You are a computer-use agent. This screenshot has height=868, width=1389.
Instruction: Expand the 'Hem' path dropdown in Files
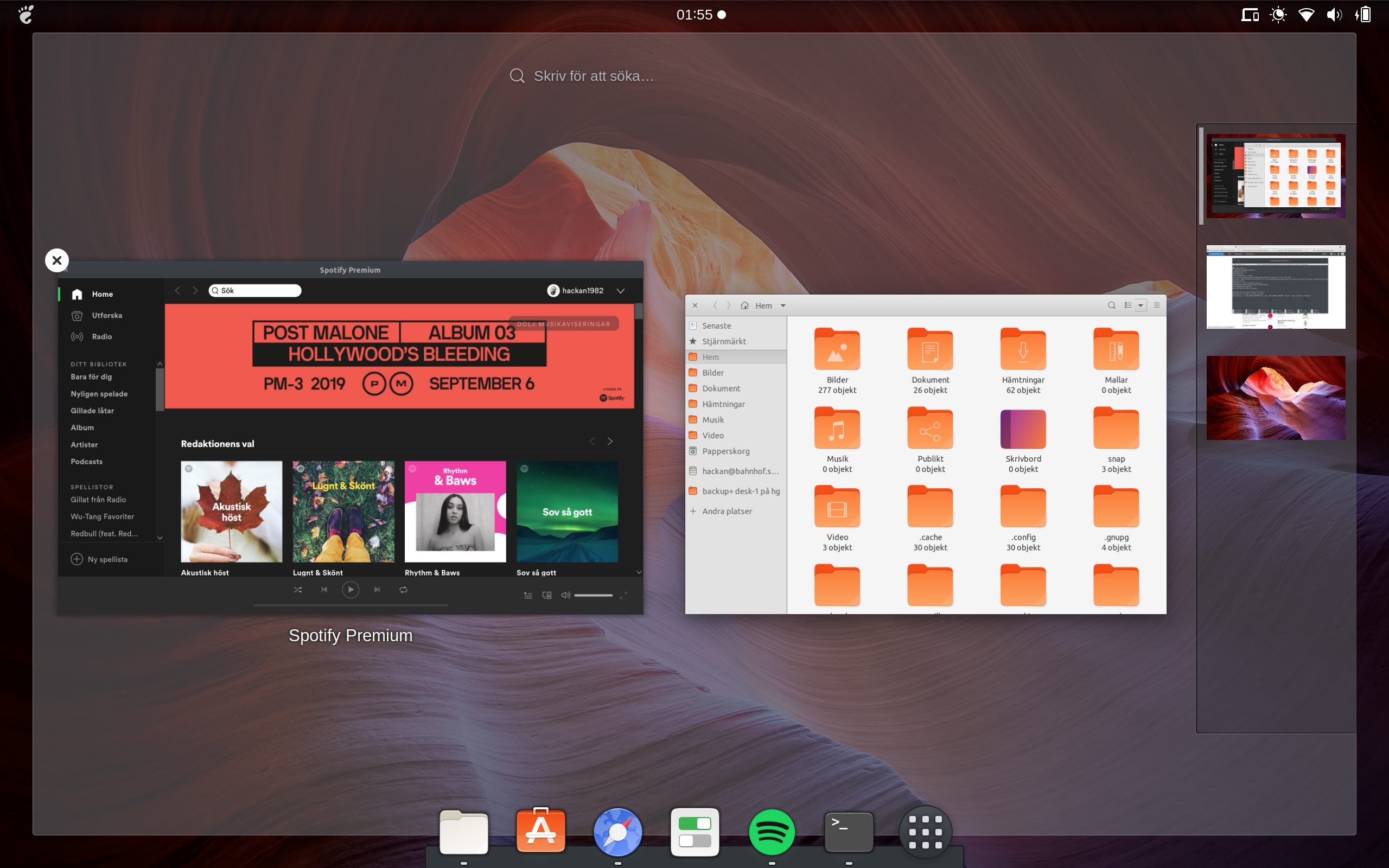click(783, 305)
